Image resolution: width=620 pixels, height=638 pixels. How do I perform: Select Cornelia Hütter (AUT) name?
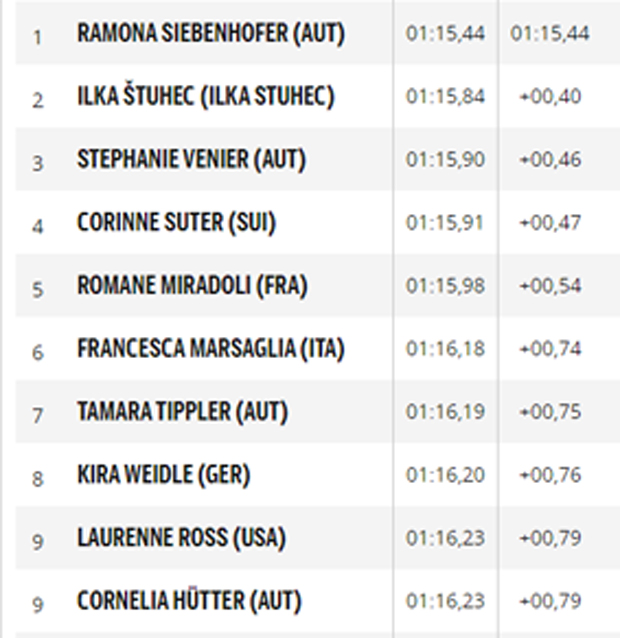[x=189, y=601]
